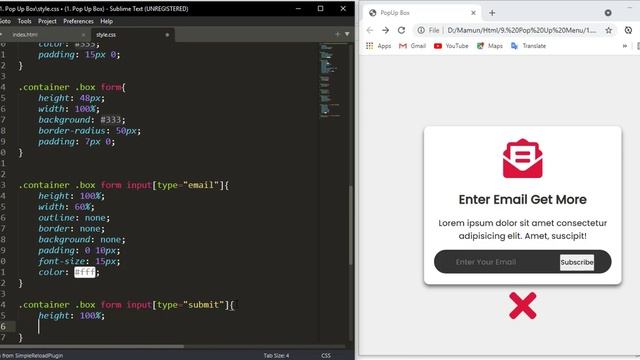Open the Chrome extension icon beside address bar
Viewport: 640px width, 360px height.
[x=628, y=30]
